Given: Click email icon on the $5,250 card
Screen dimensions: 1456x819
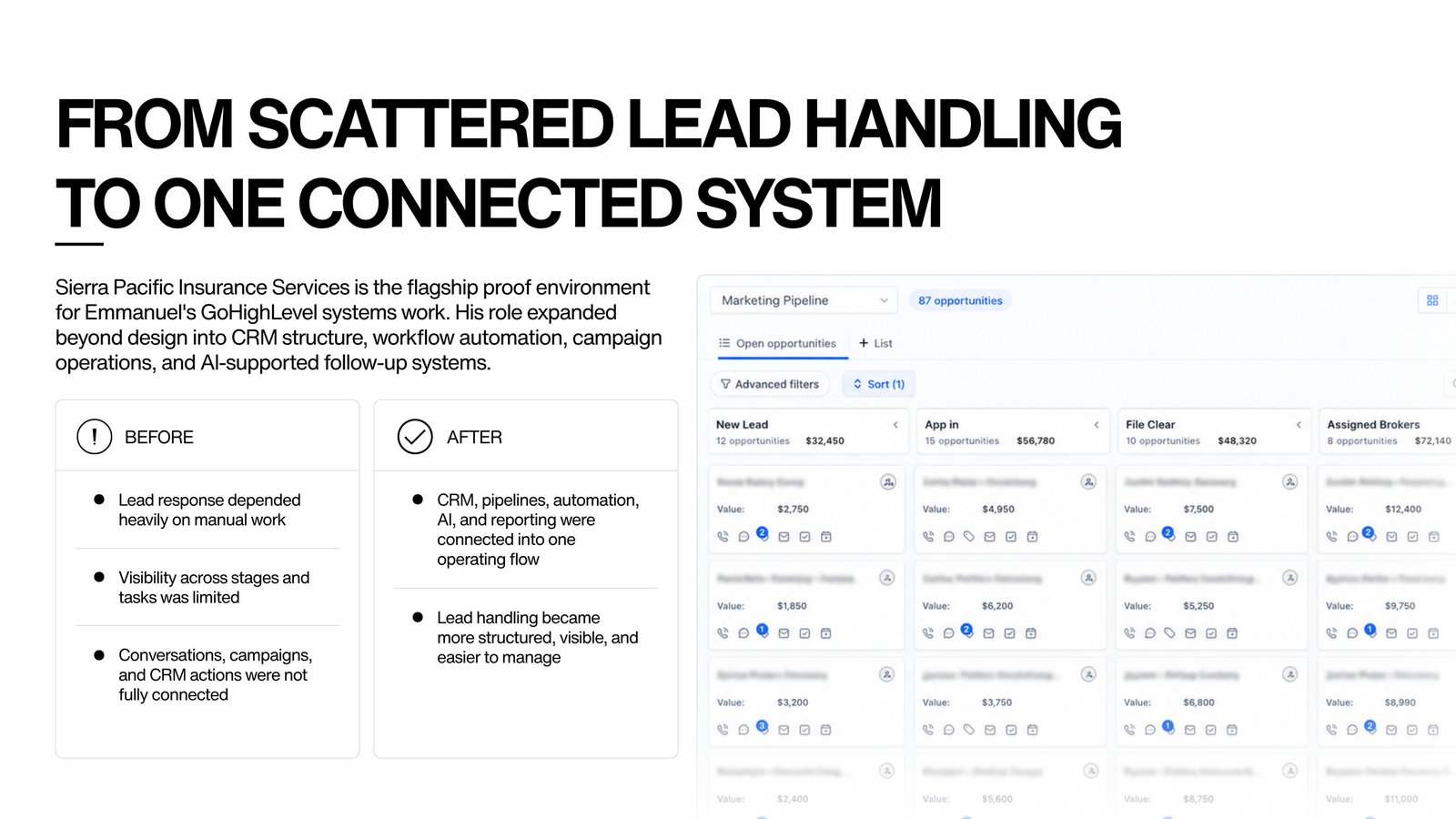Looking at the screenshot, I should coord(1190,633).
